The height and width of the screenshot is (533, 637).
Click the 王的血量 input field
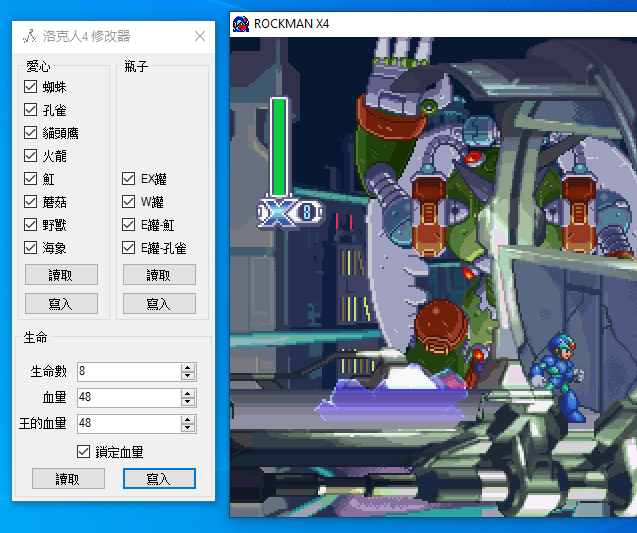[128, 423]
